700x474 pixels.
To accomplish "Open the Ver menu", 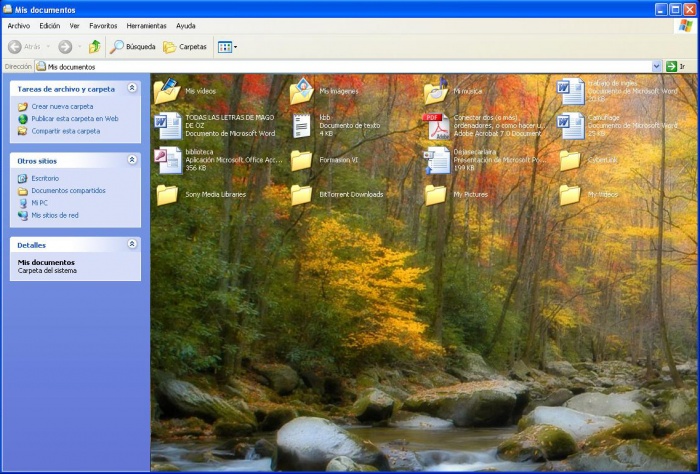I will 75,26.
